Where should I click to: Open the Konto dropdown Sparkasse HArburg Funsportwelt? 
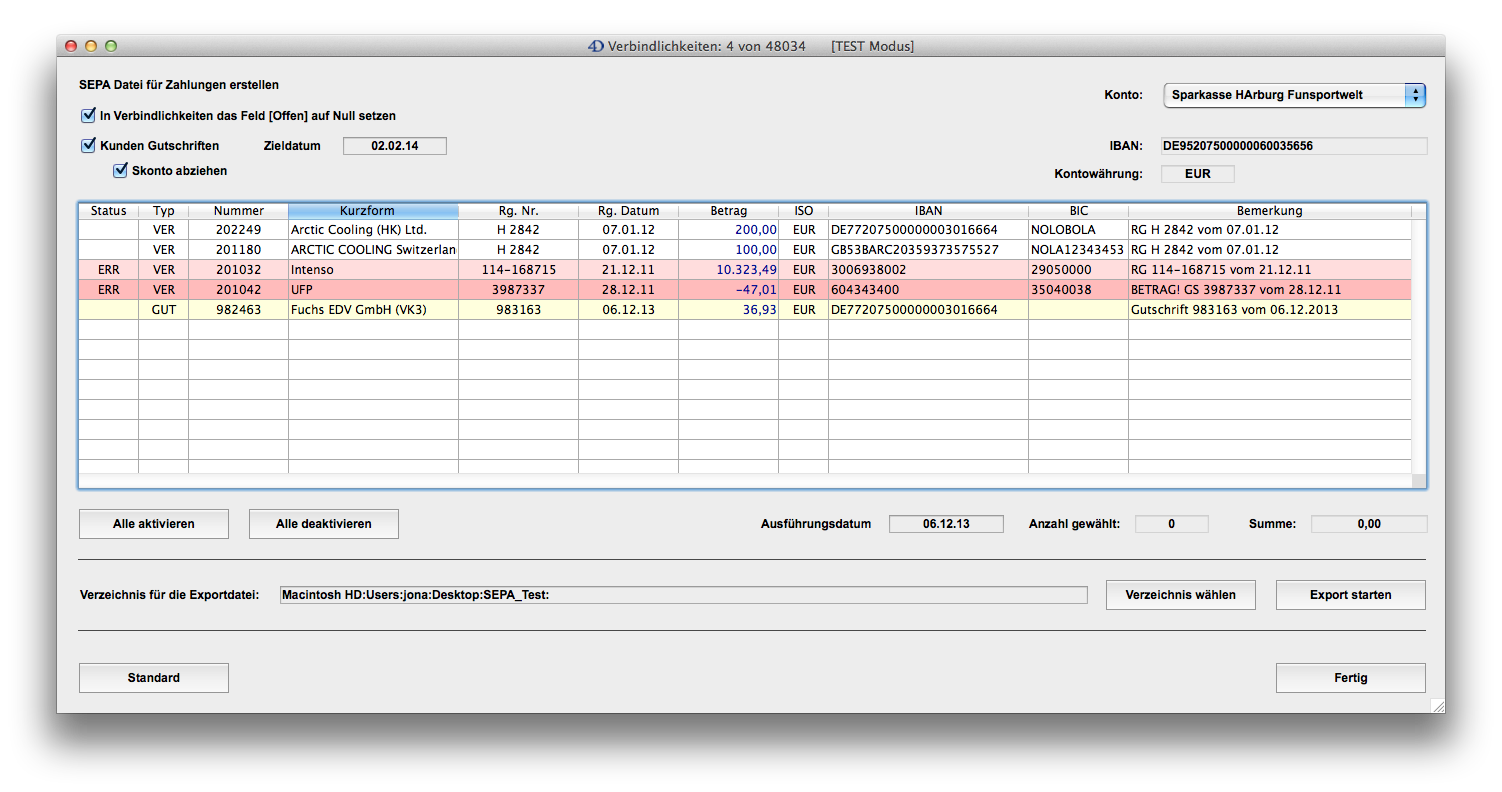(x=1294, y=95)
